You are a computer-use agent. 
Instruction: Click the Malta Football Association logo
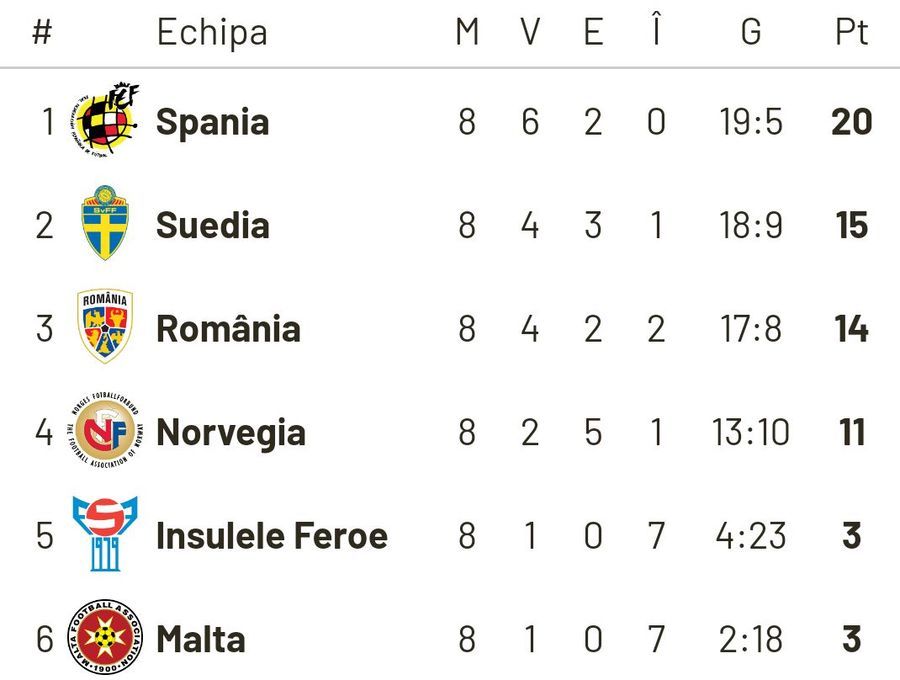pyautogui.click(x=105, y=637)
